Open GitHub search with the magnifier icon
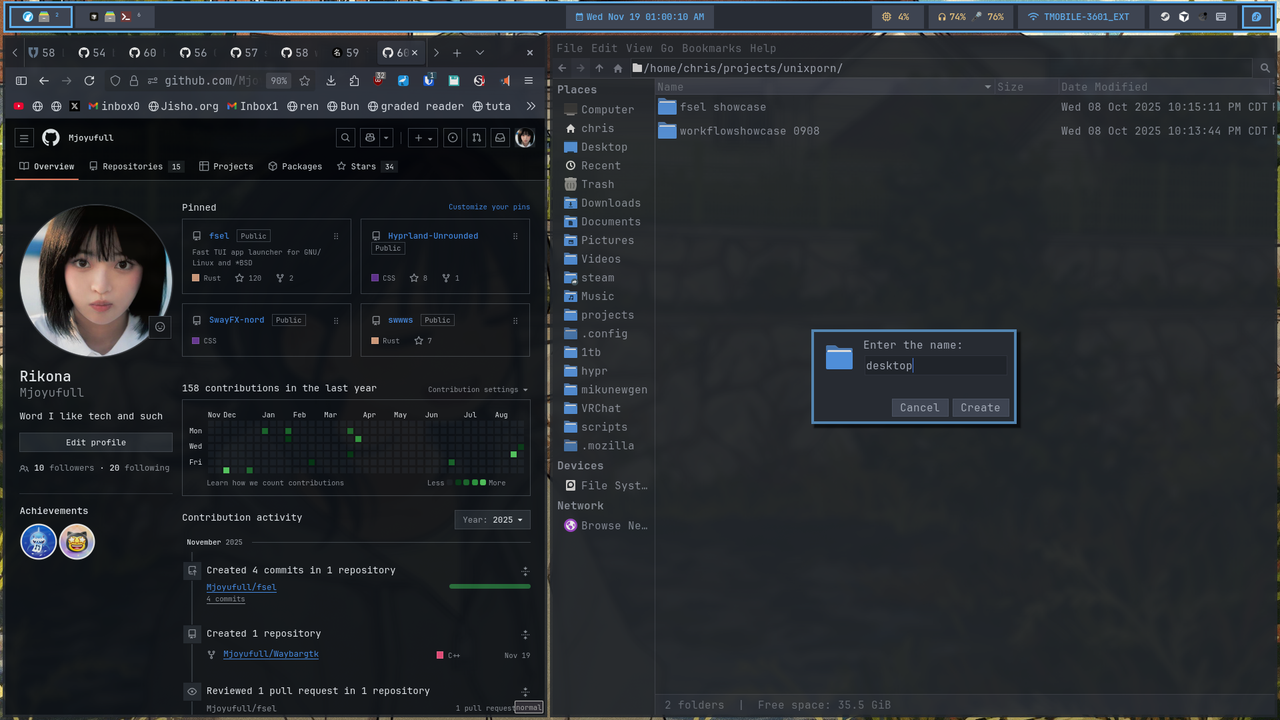Image resolution: width=1280 pixels, height=720 pixels. [x=345, y=137]
